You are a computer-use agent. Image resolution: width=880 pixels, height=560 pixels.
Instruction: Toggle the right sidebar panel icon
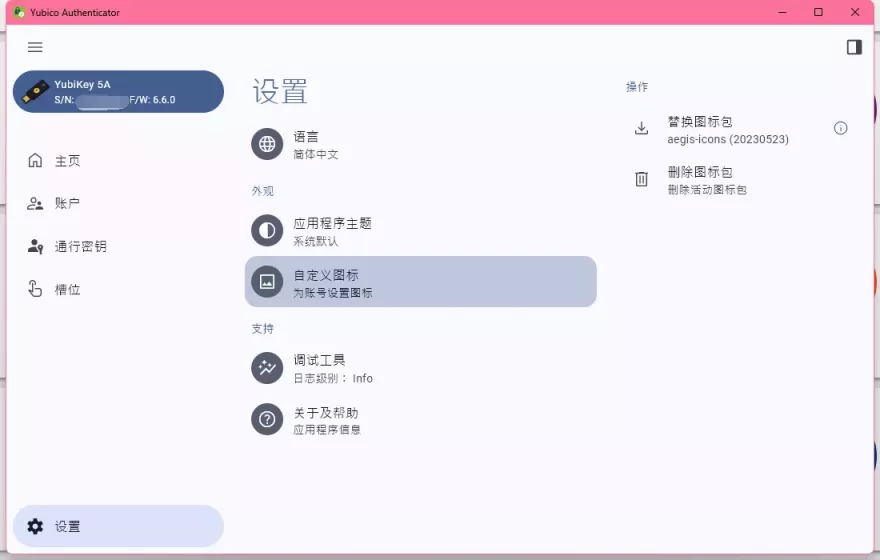(854, 47)
